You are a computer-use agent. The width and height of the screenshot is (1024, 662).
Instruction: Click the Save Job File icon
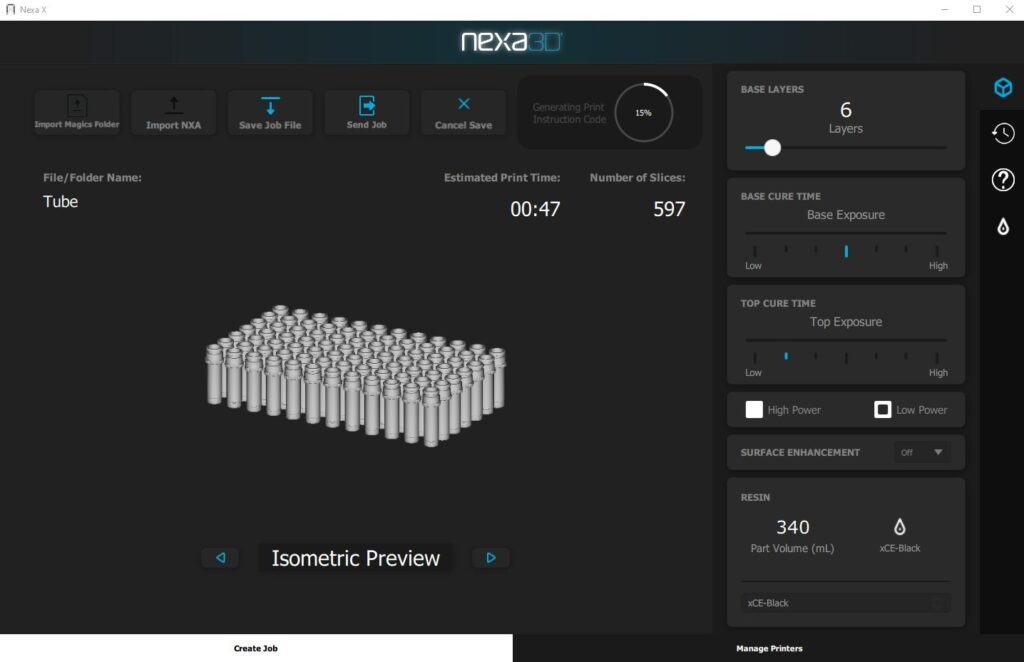click(x=270, y=106)
